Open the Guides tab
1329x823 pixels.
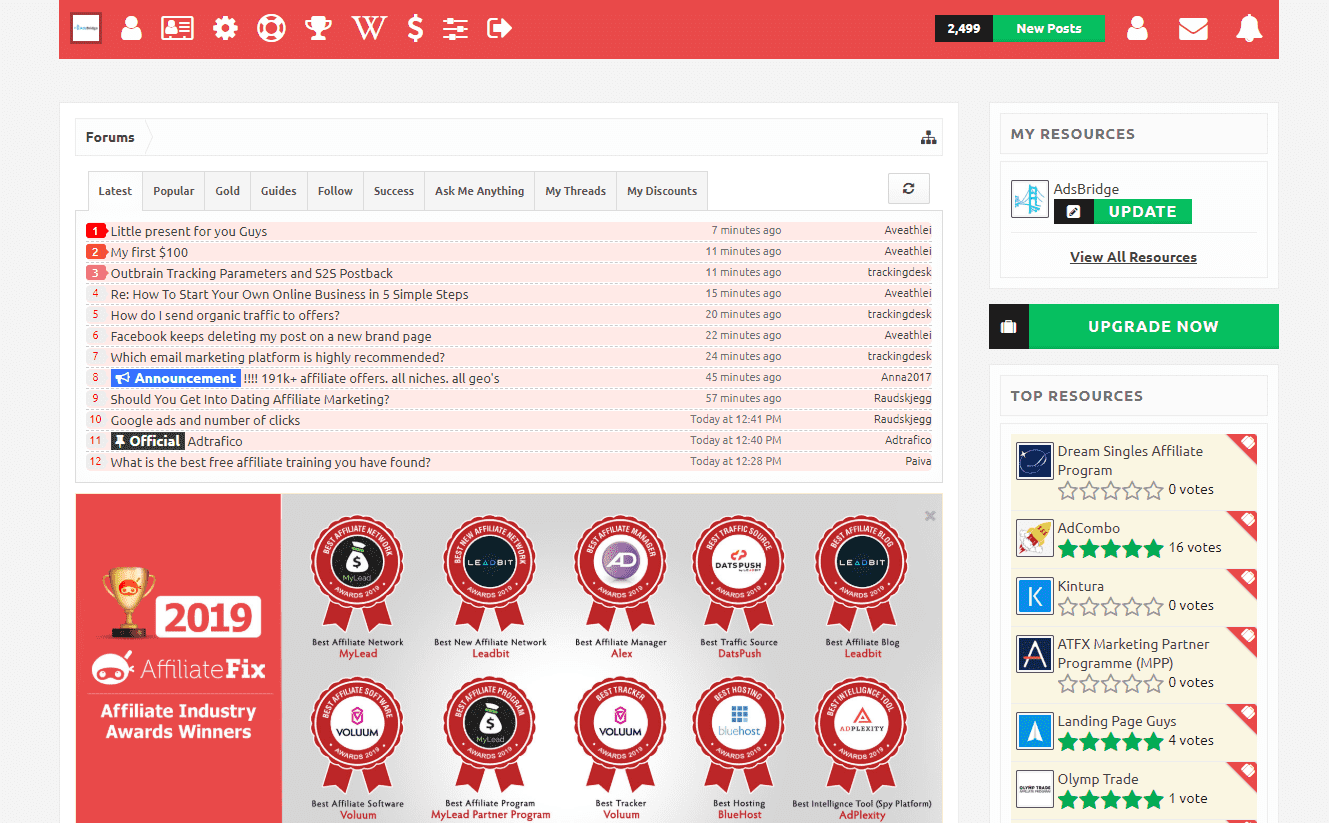(x=279, y=191)
